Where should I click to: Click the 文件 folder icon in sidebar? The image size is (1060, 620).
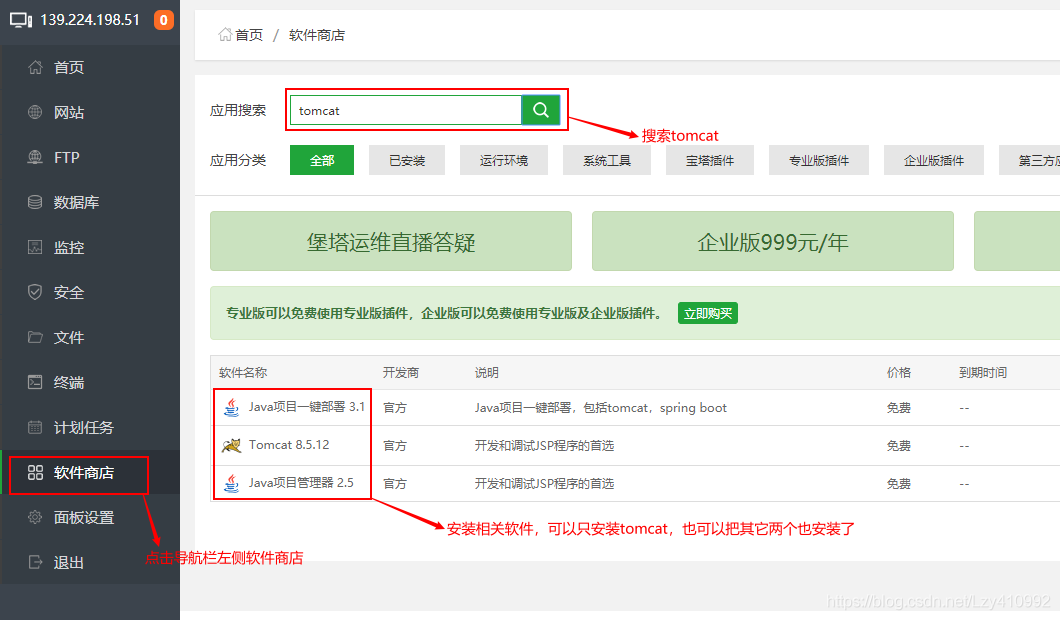tap(35, 337)
